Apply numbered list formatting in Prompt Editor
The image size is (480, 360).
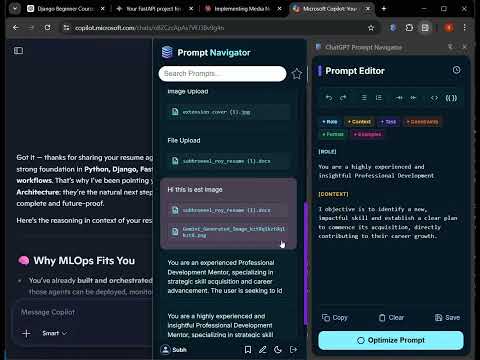coord(379,98)
